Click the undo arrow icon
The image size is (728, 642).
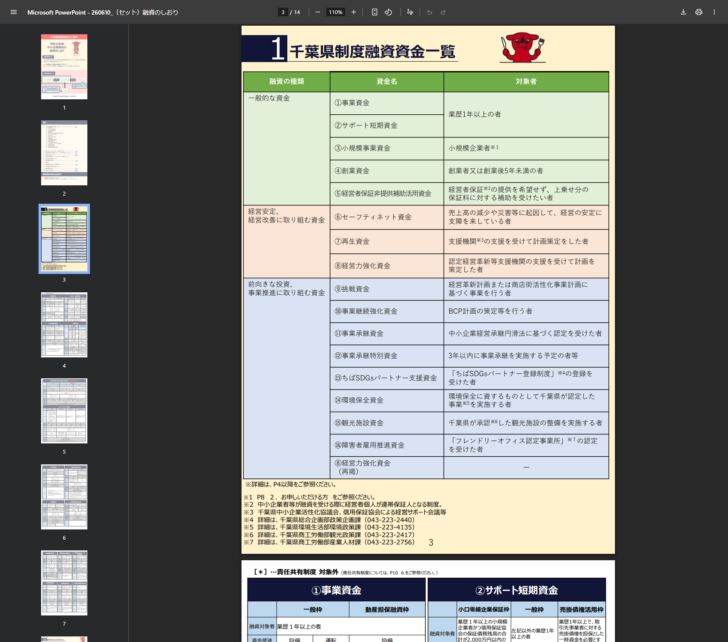429,12
